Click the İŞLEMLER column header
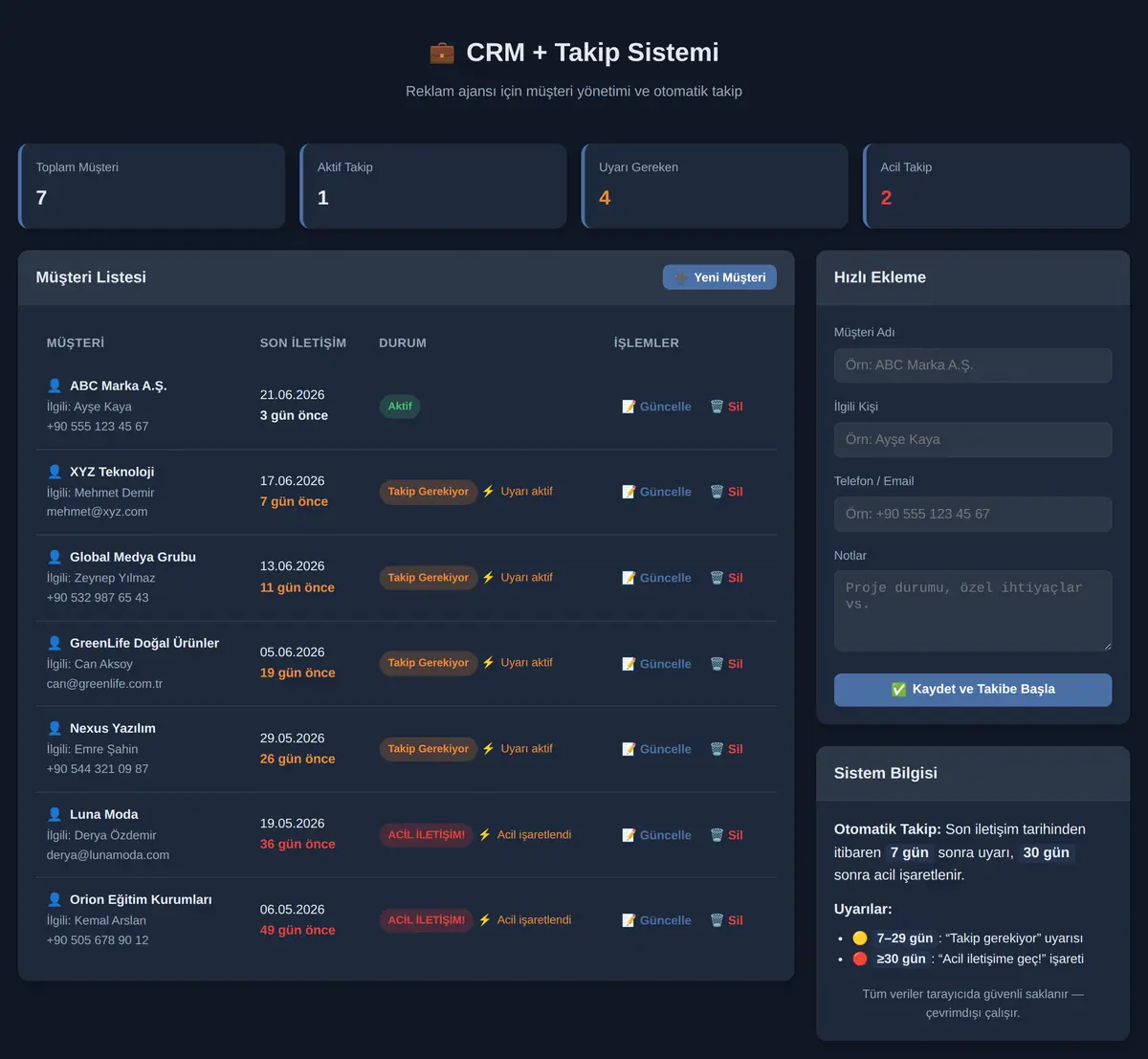 [647, 342]
